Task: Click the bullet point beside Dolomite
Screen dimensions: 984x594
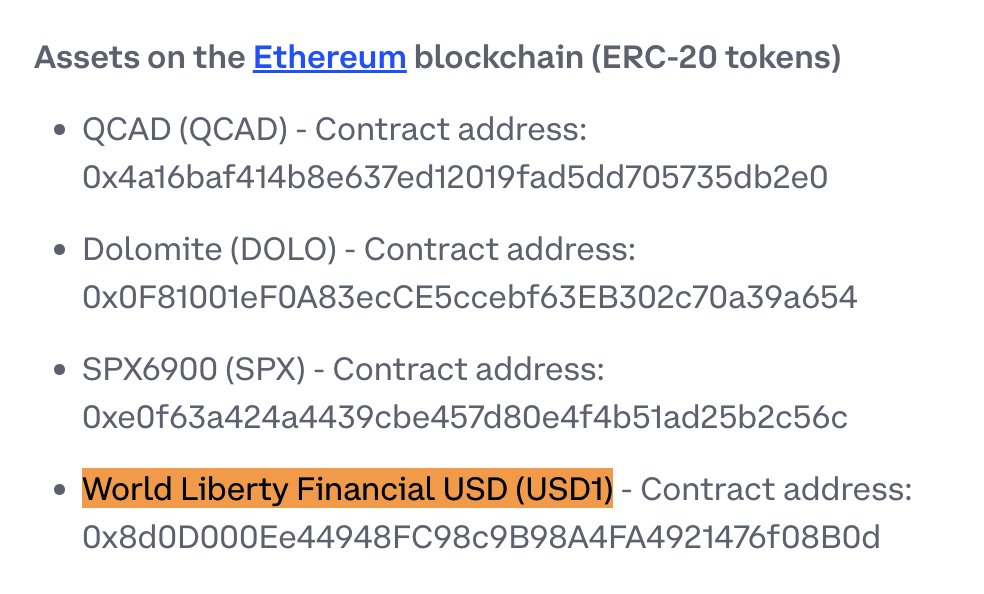Action: point(61,250)
